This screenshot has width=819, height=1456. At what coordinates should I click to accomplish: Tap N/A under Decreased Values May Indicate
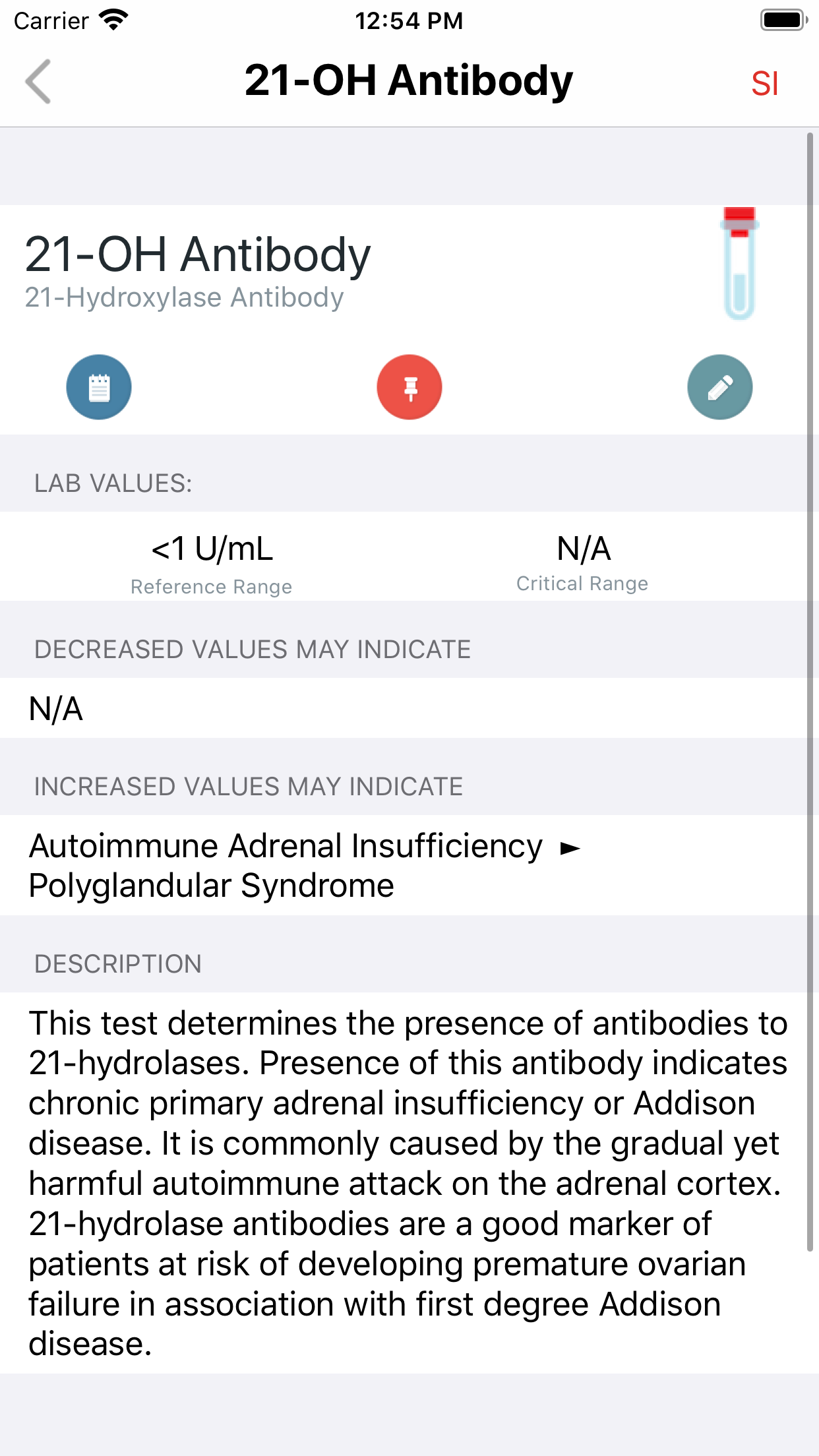tap(56, 709)
